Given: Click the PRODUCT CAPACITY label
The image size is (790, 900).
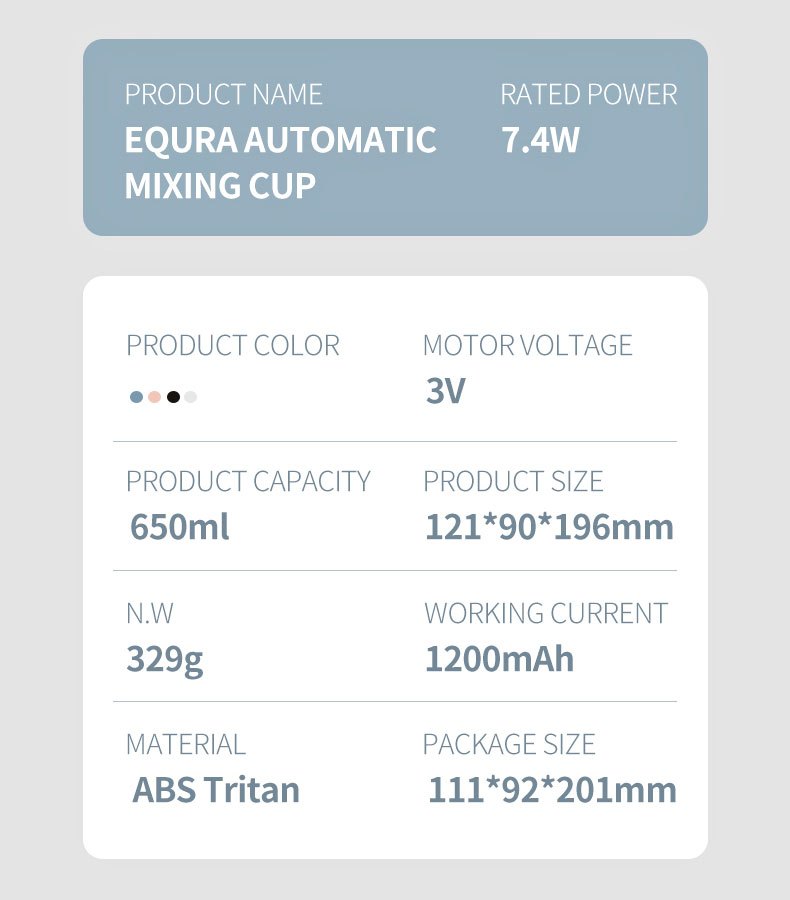Looking at the screenshot, I should pyautogui.click(x=248, y=481).
